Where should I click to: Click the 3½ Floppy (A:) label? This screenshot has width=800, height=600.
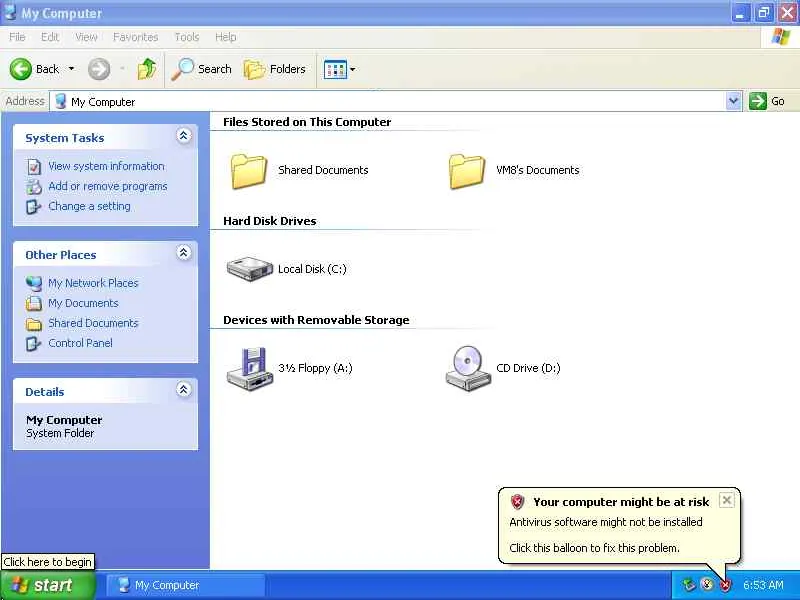click(315, 368)
